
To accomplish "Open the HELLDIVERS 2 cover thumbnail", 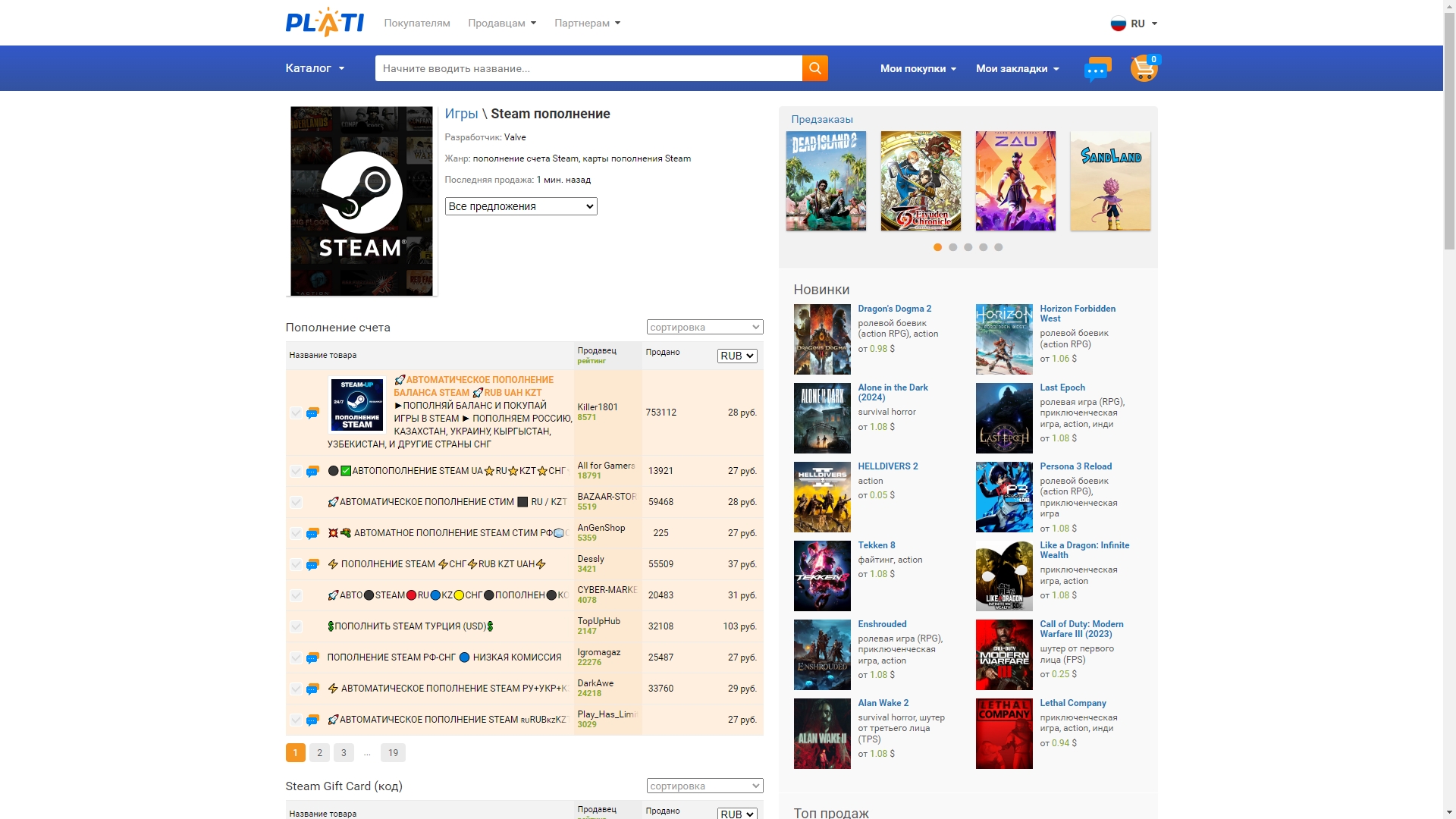I will pos(822,497).
